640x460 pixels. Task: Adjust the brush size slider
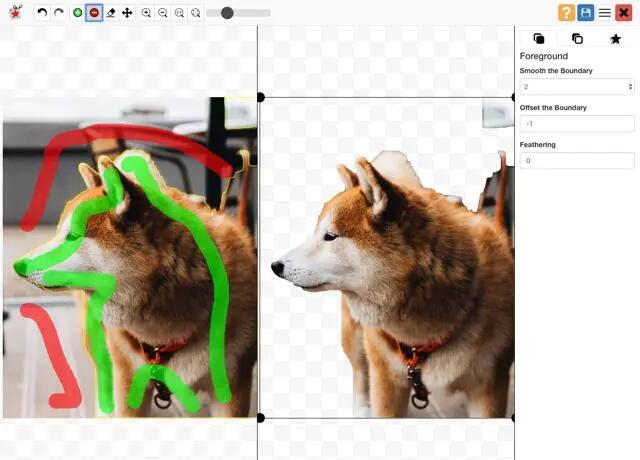[228, 13]
